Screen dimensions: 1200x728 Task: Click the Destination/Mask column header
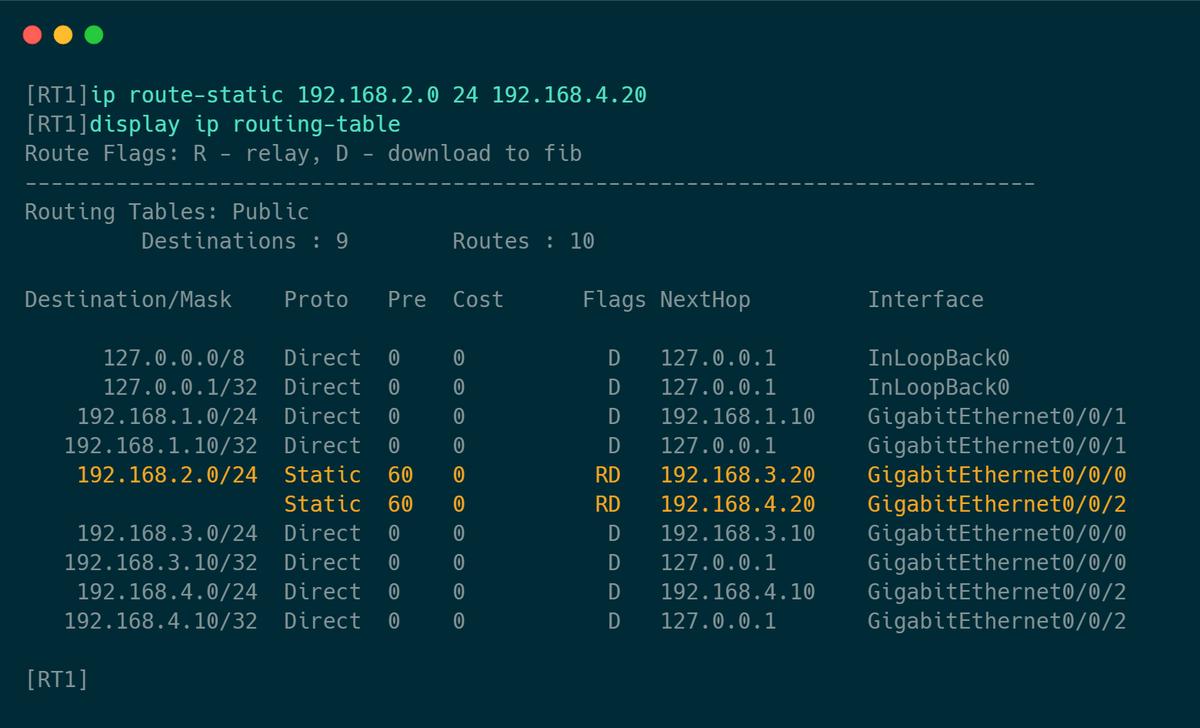pyautogui.click(x=128, y=300)
